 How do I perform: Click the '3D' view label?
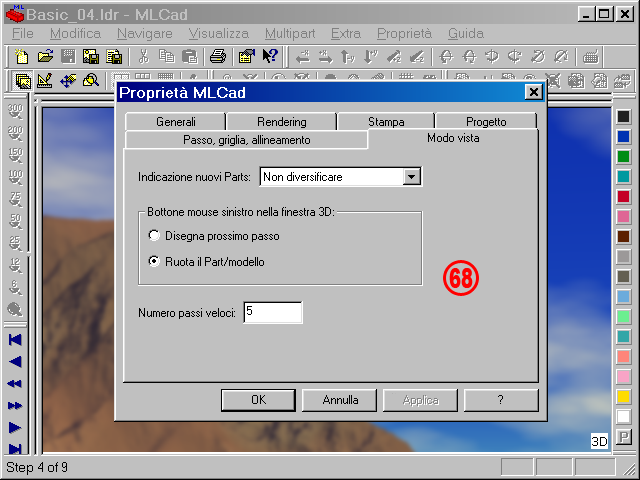(x=599, y=441)
